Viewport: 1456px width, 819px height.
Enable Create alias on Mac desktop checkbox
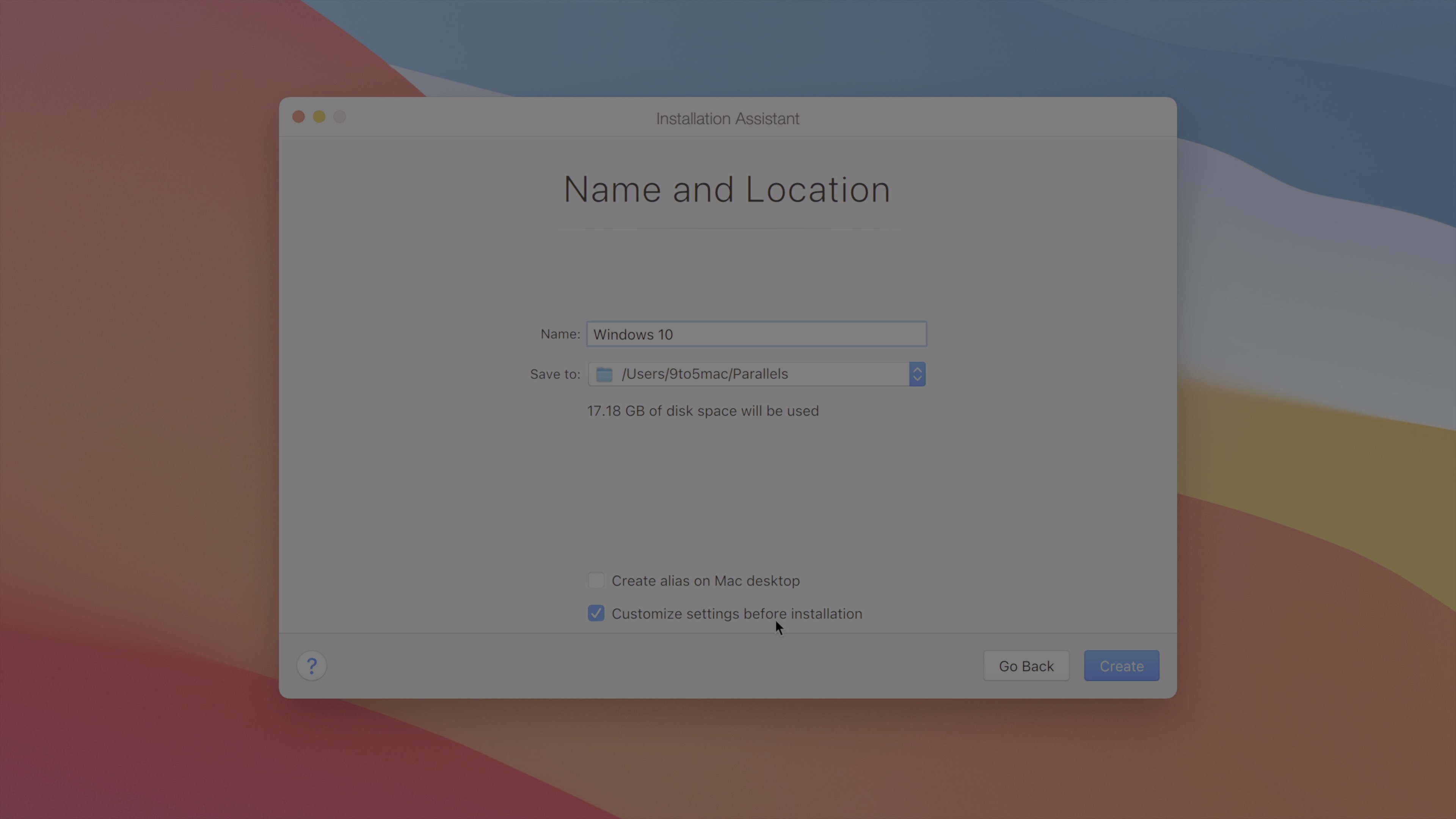pos(596,581)
